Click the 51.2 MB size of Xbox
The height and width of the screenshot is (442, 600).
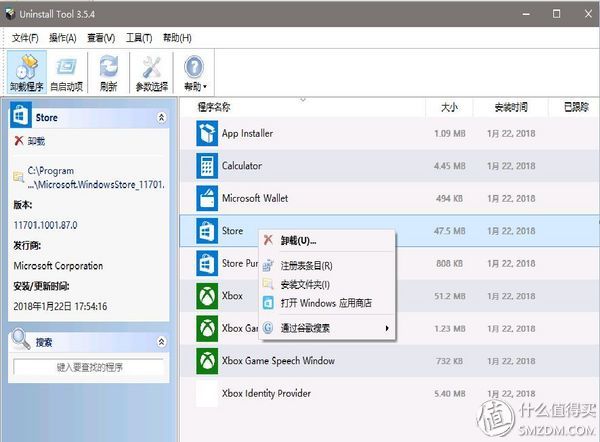click(x=449, y=296)
